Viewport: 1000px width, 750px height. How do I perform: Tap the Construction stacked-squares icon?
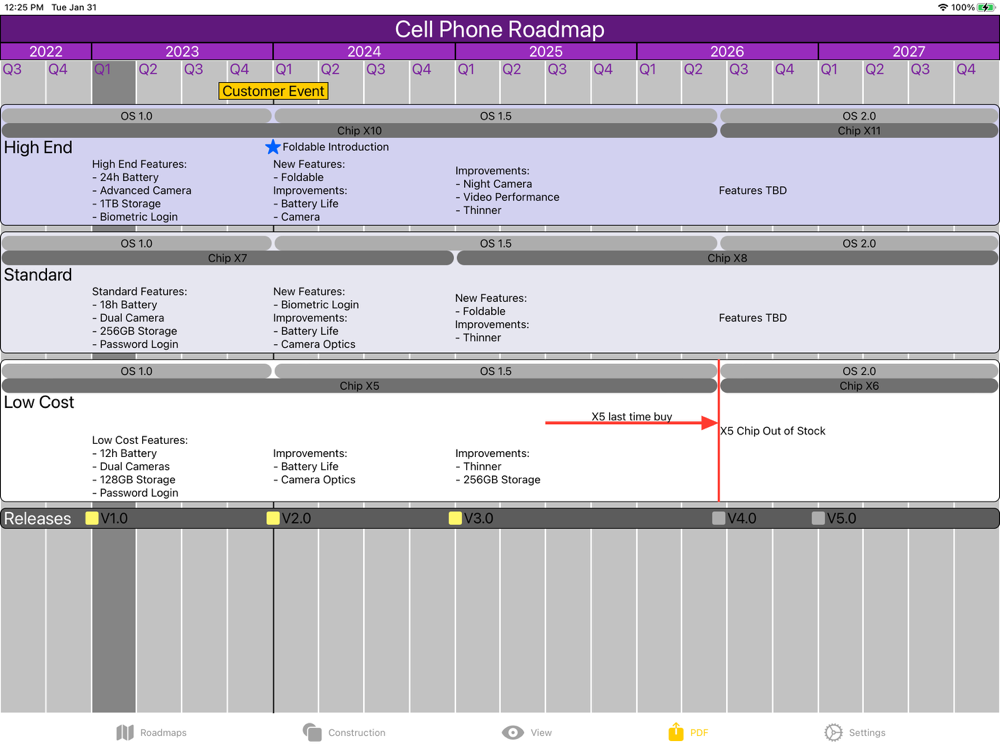pos(312,732)
